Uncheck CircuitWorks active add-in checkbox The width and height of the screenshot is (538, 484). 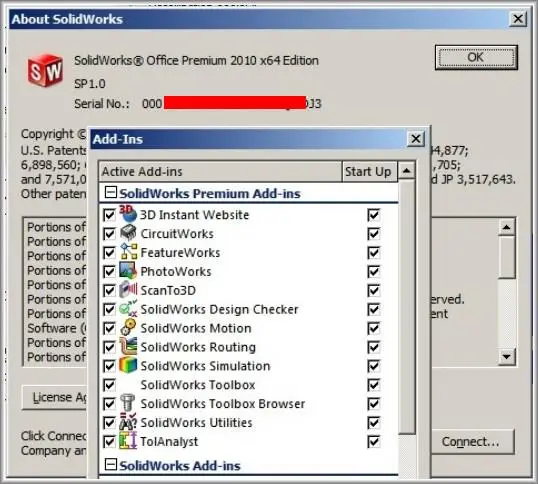tap(109, 234)
